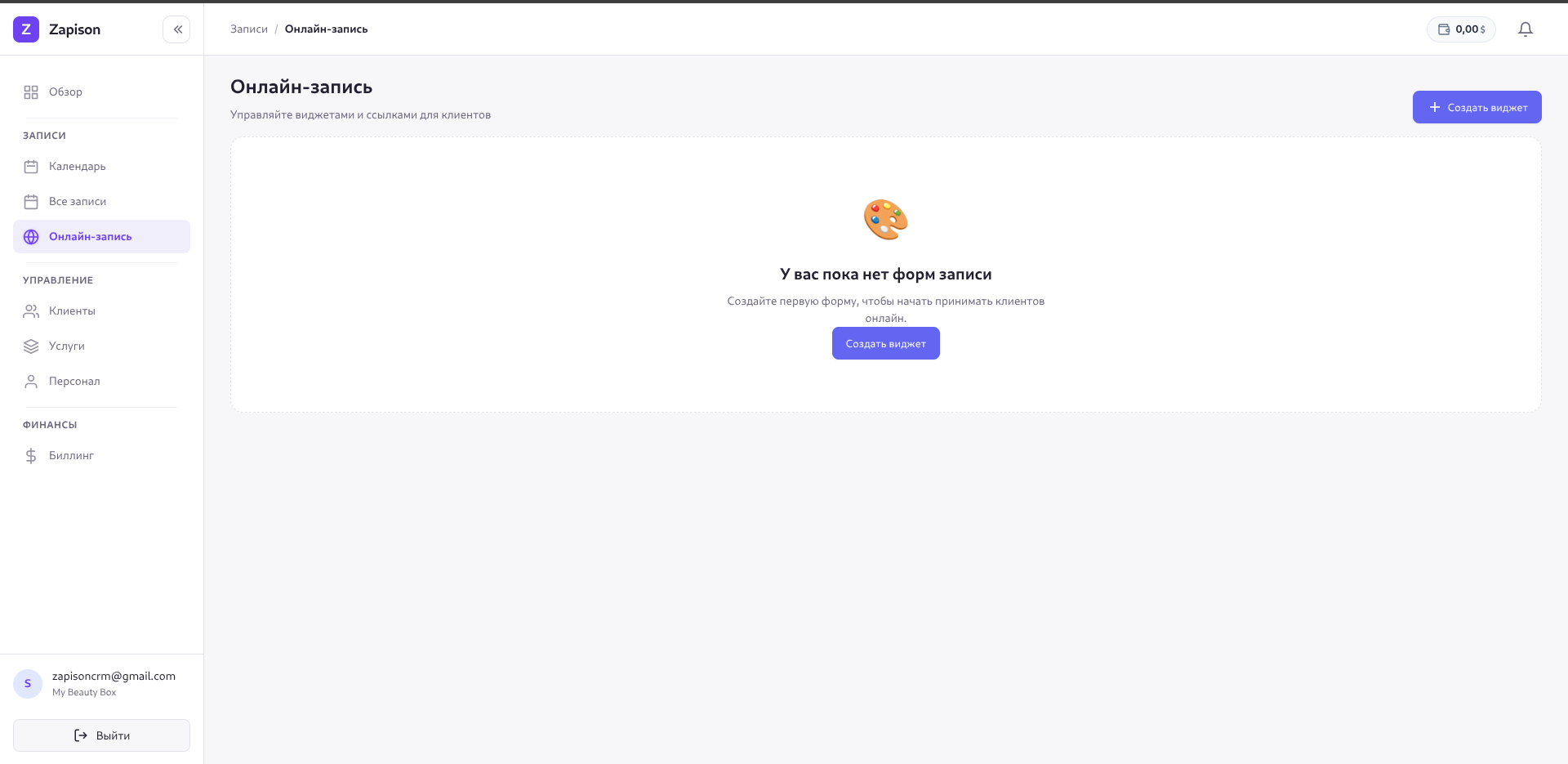The width and height of the screenshot is (1568, 764).
Task: Click the Записи breadcrumb link
Action: pyautogui.click(x=249, y=29)
